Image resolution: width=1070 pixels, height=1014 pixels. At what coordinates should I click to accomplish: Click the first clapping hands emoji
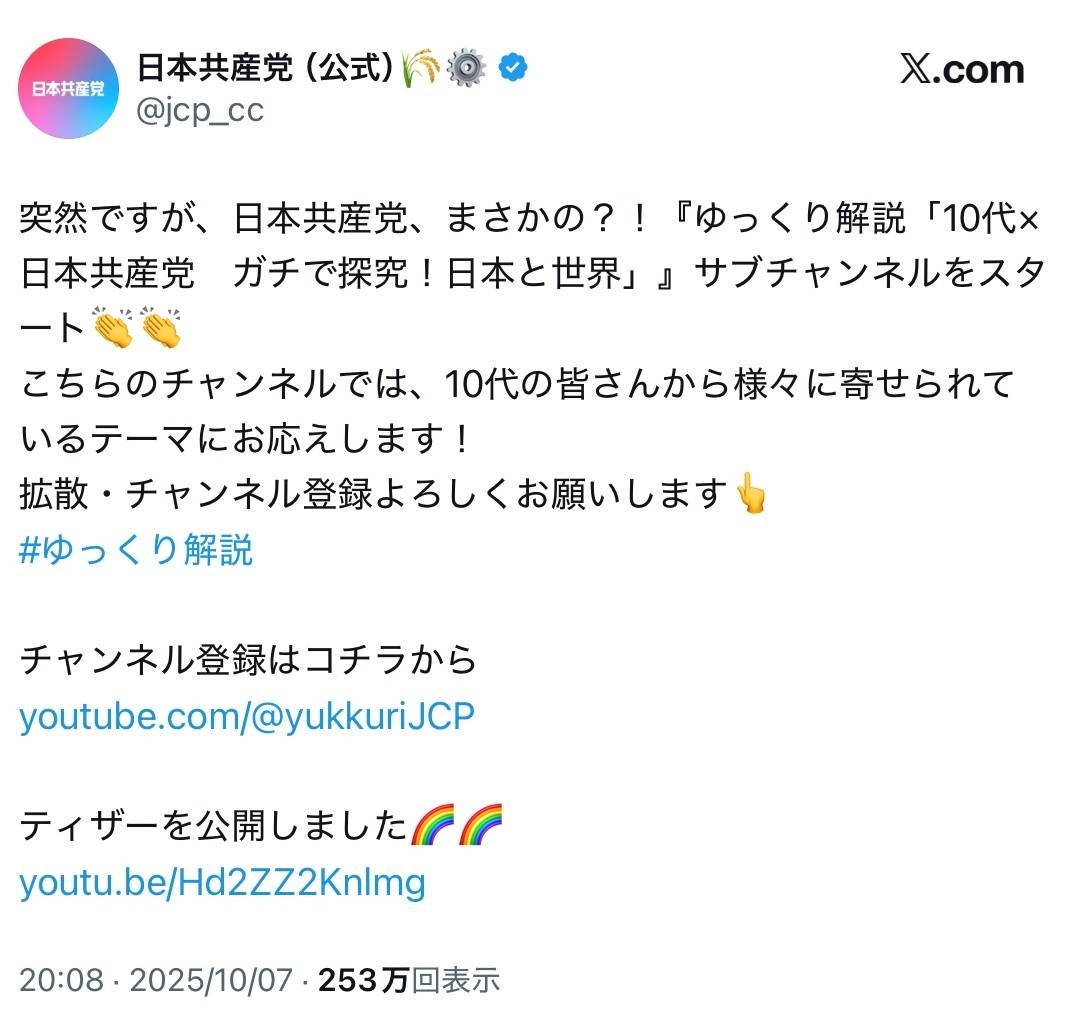(x=112, y=328)
